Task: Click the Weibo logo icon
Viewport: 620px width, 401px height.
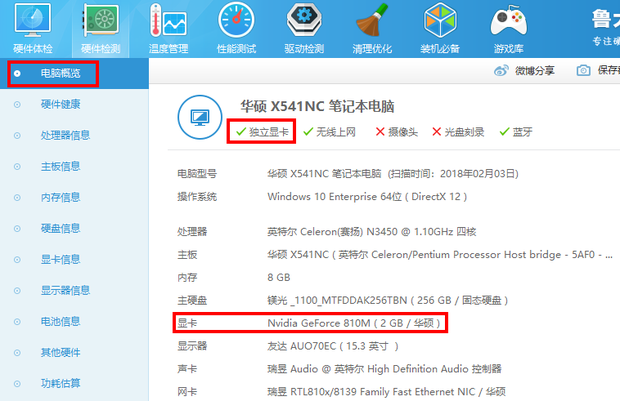Action: [x=501, y=71]
